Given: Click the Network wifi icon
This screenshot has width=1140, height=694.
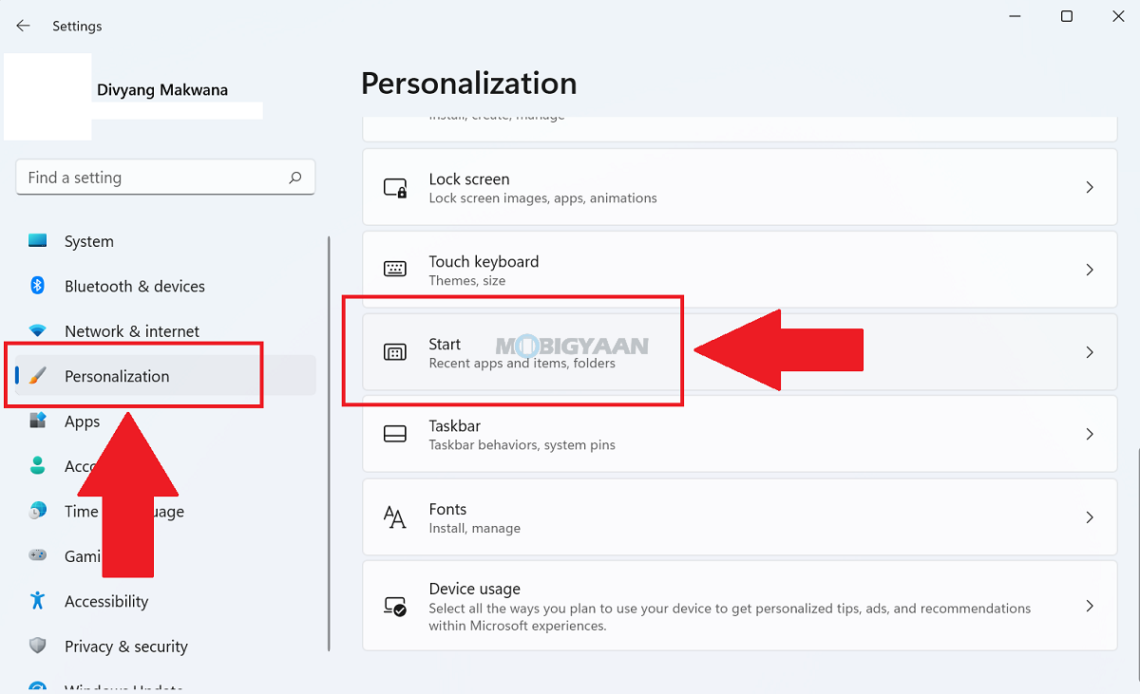Looking at the screenshot, I should coord(38,331).
